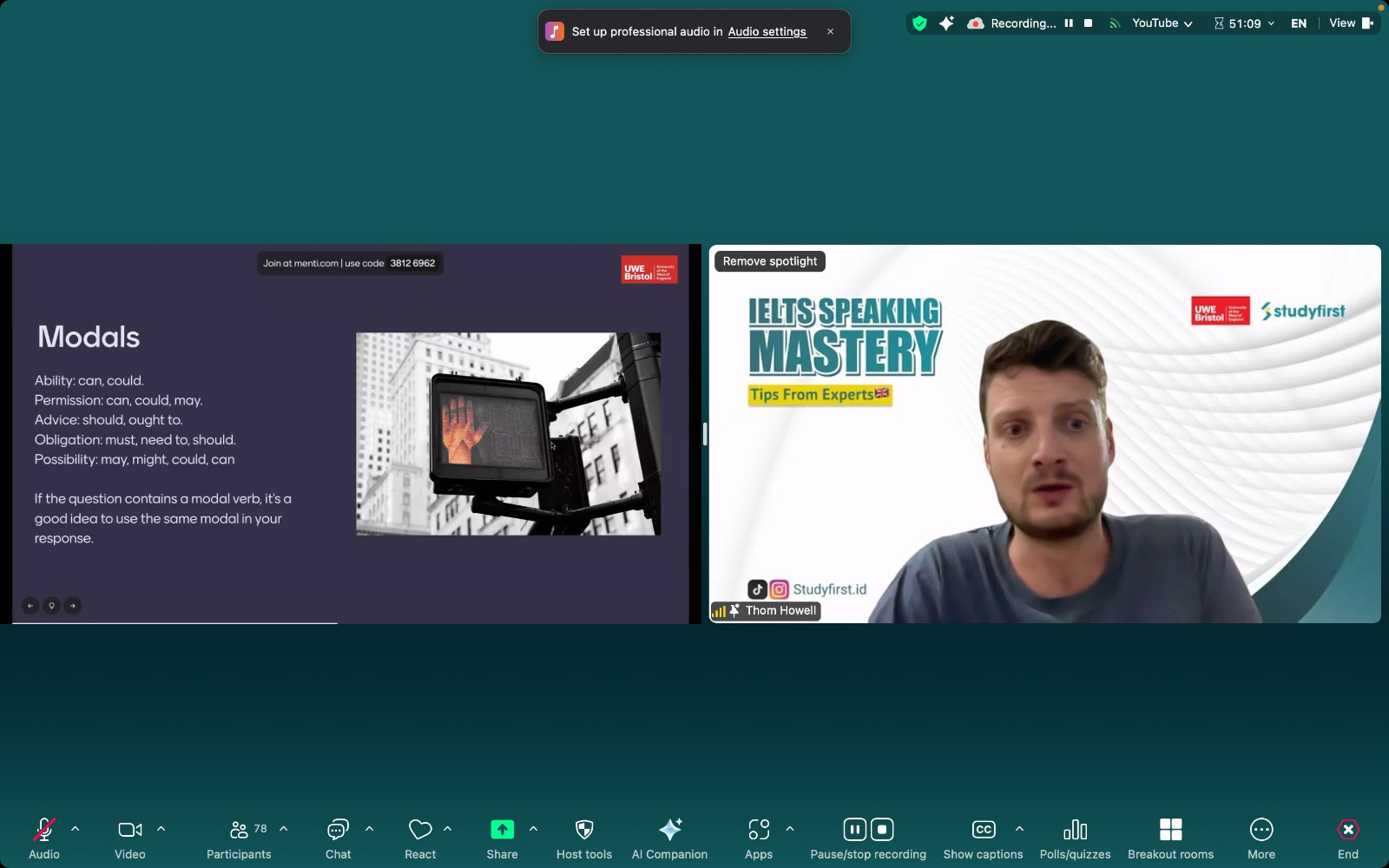Image resolution: width=1389 pixels, height=868 pixels.
Task: Open the More options menu
Action: pos(1261,838)
